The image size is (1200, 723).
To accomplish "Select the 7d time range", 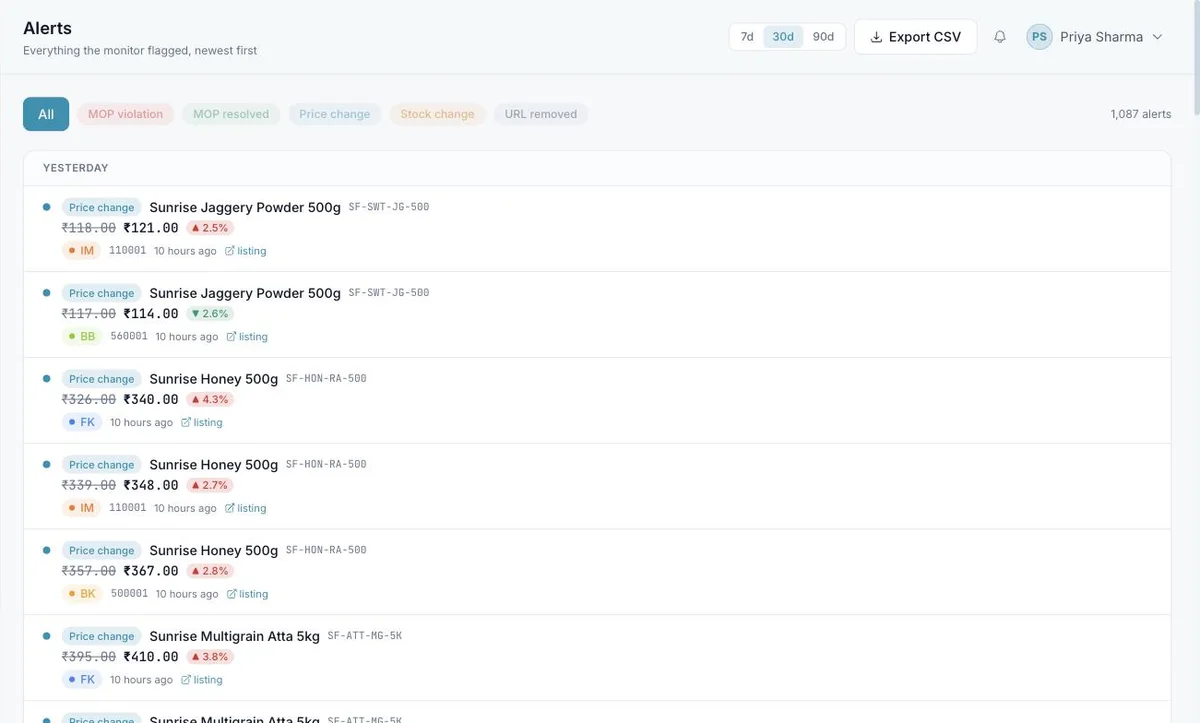I will pos(747,37).
